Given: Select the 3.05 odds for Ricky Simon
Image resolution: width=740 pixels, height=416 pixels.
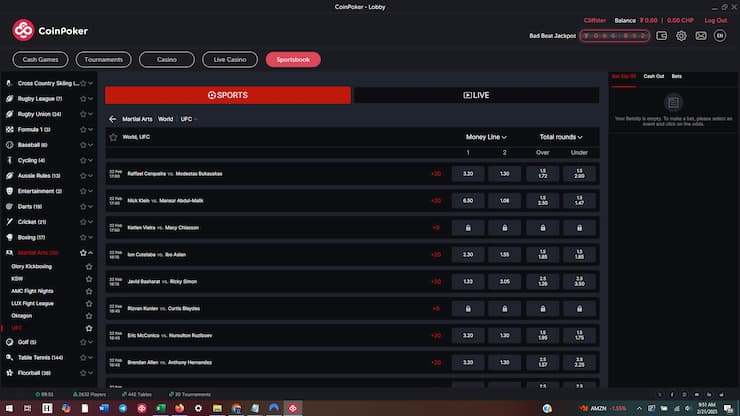Looking at the screenshot, I should (505, 281).
